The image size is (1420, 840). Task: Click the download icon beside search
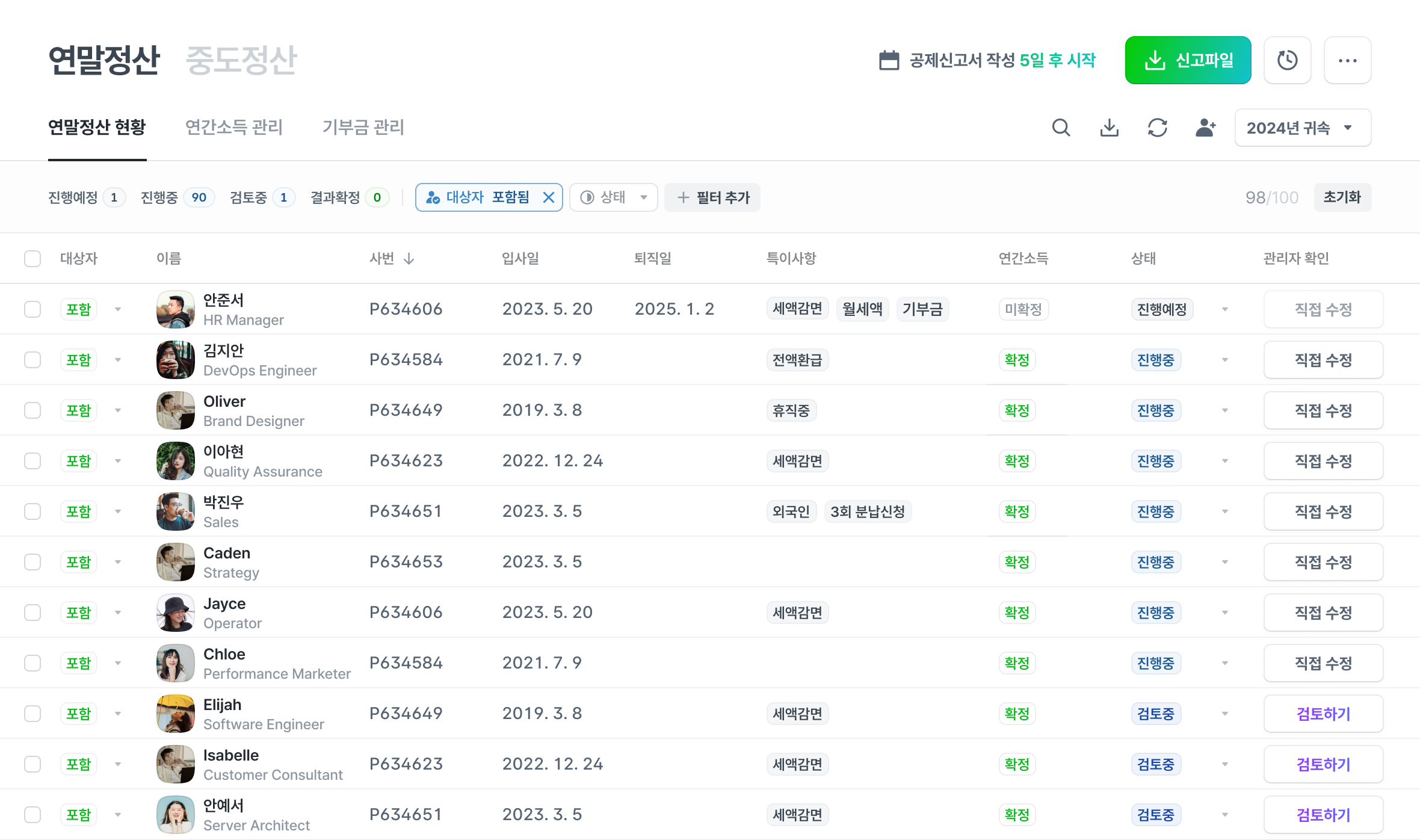[x=1109, y=128]
